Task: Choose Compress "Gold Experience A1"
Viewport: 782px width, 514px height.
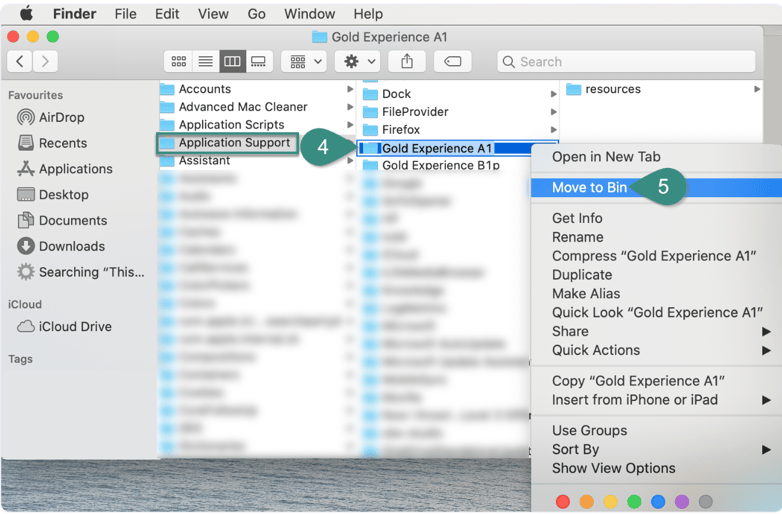Action: click(656, 256)
